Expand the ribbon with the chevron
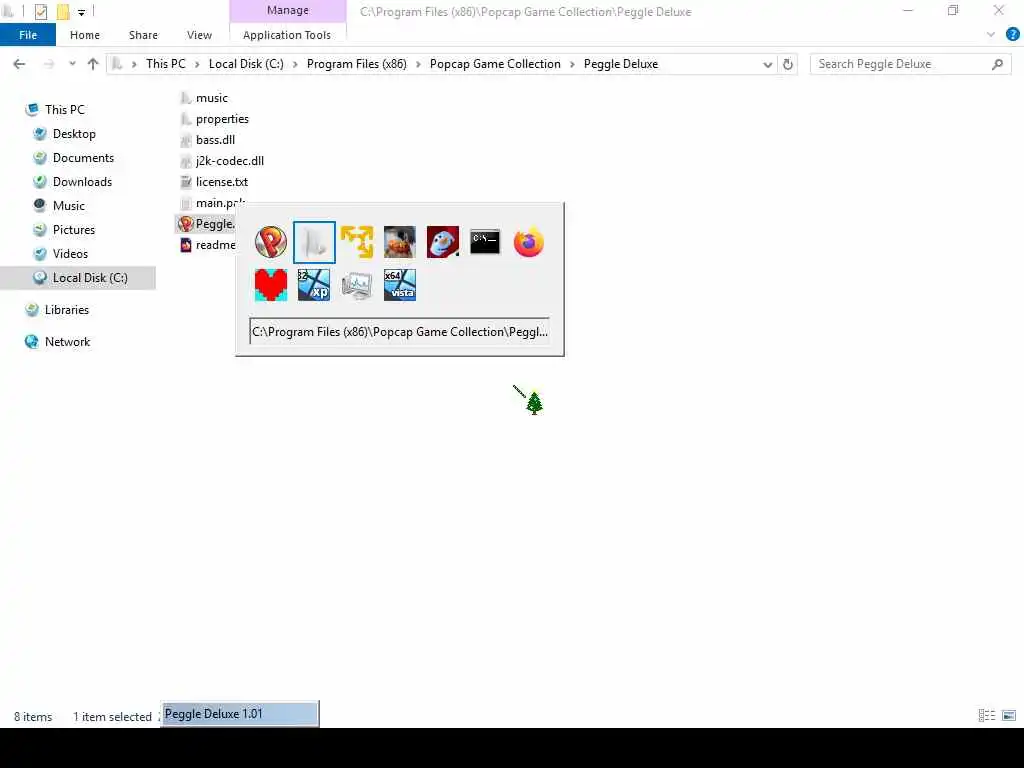1024x768 pixels. [x=991, y=35]
